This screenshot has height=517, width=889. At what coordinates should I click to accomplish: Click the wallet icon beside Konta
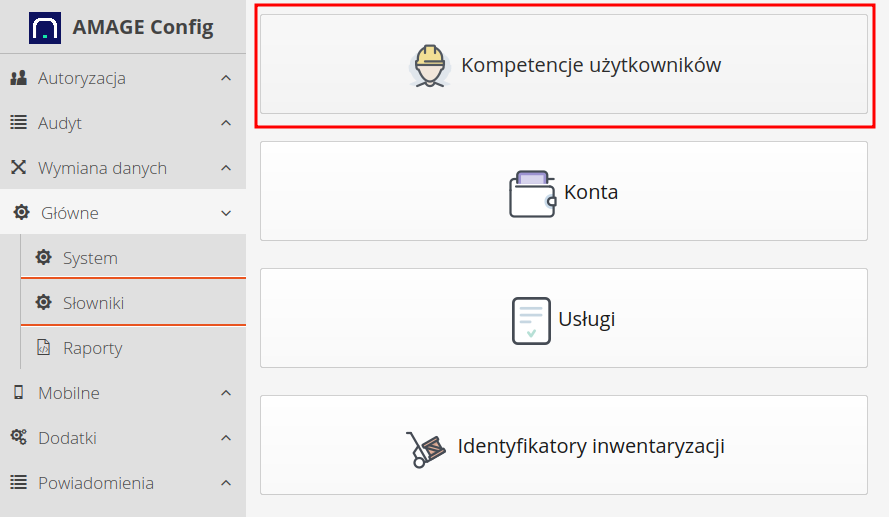tap(532, 193)
